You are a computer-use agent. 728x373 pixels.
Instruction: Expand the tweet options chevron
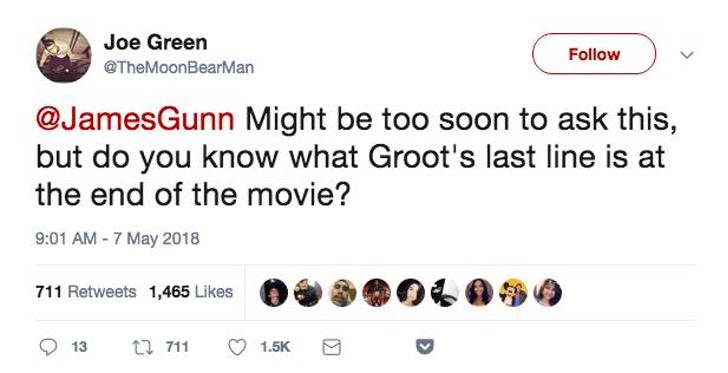click(x=687, y=54)
